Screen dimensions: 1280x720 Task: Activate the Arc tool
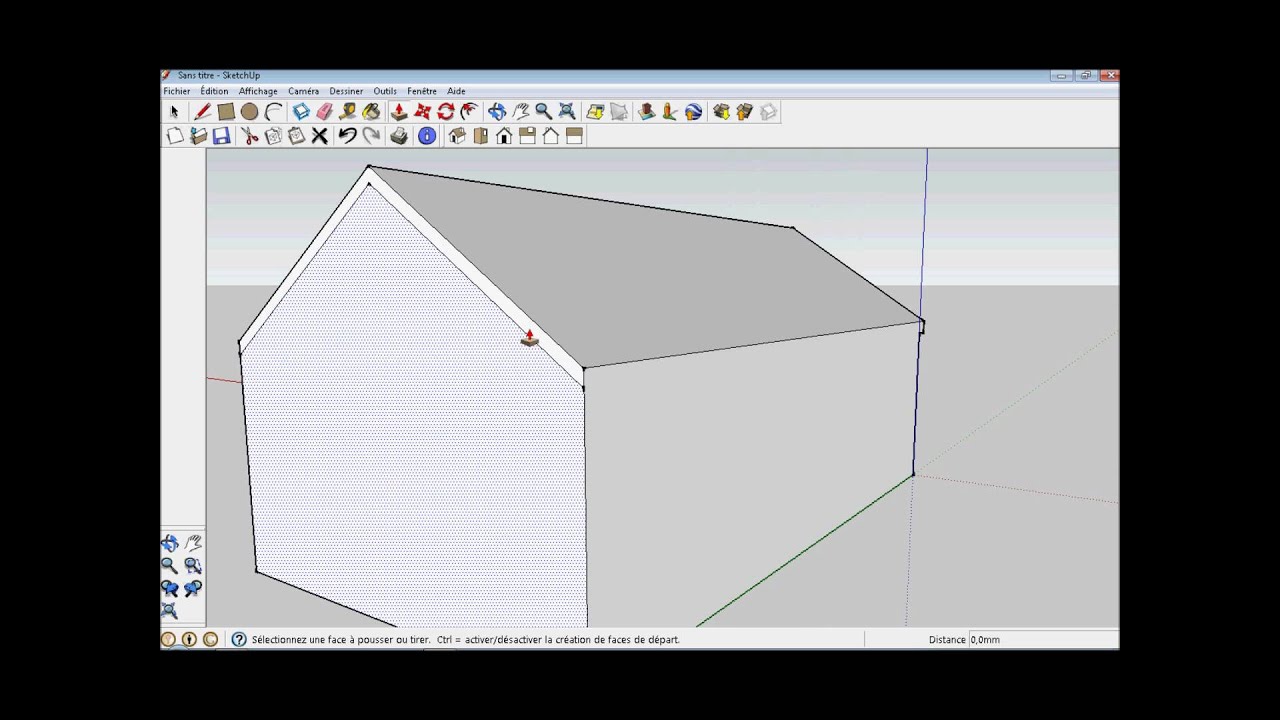pyautogui.click(x=273, y=112)
